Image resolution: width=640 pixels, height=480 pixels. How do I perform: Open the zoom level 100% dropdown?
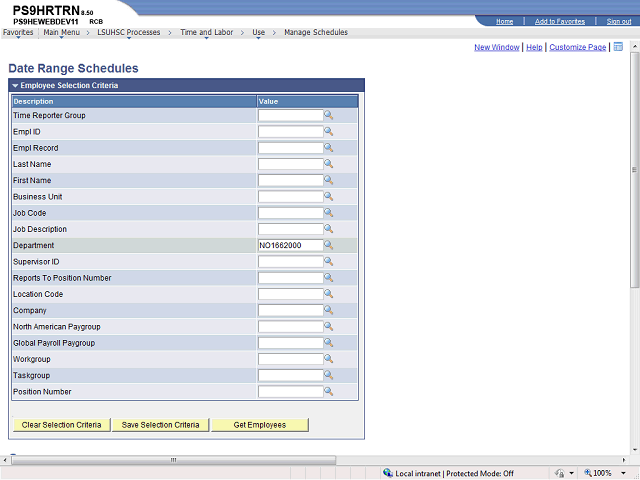coord(608,473)
